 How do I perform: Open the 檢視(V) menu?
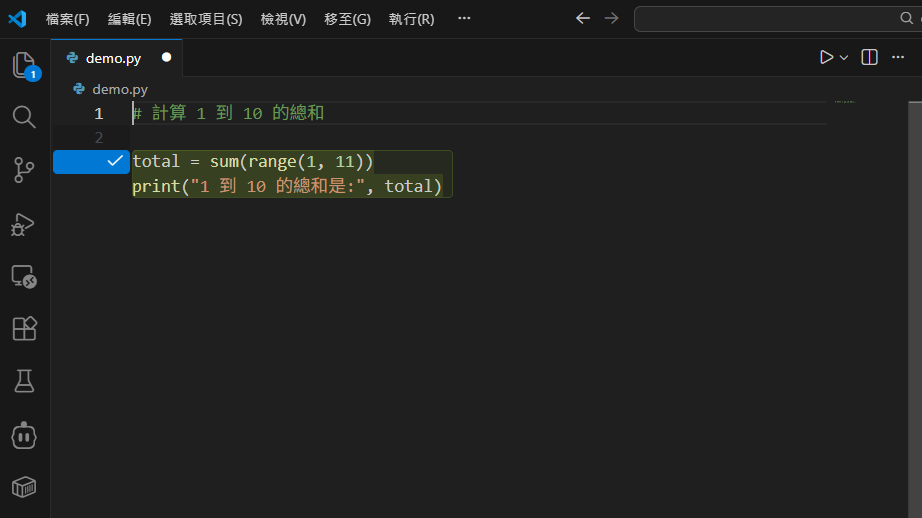coord(283,19)
